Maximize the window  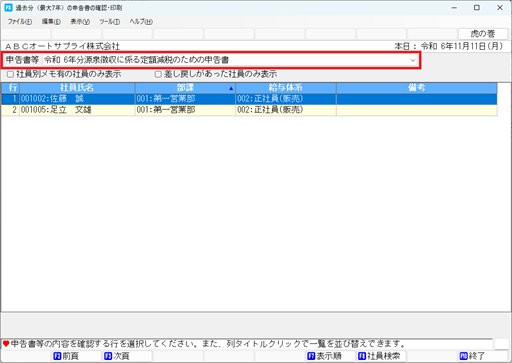(x=477, y=8)
